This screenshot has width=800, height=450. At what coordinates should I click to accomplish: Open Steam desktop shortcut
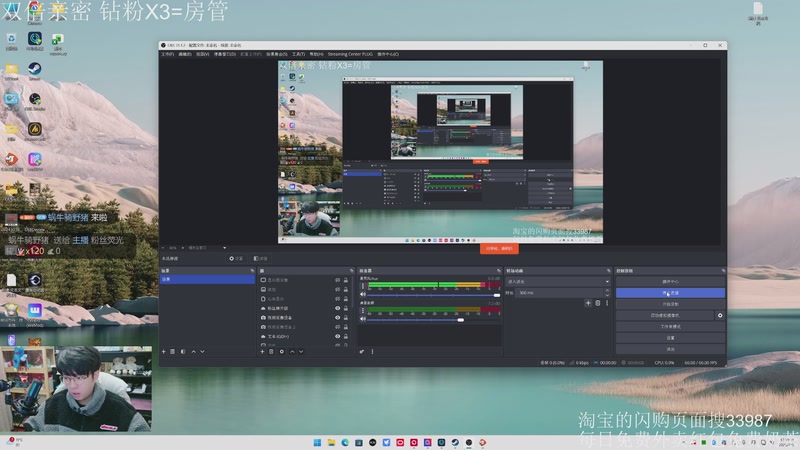point(35,70)
